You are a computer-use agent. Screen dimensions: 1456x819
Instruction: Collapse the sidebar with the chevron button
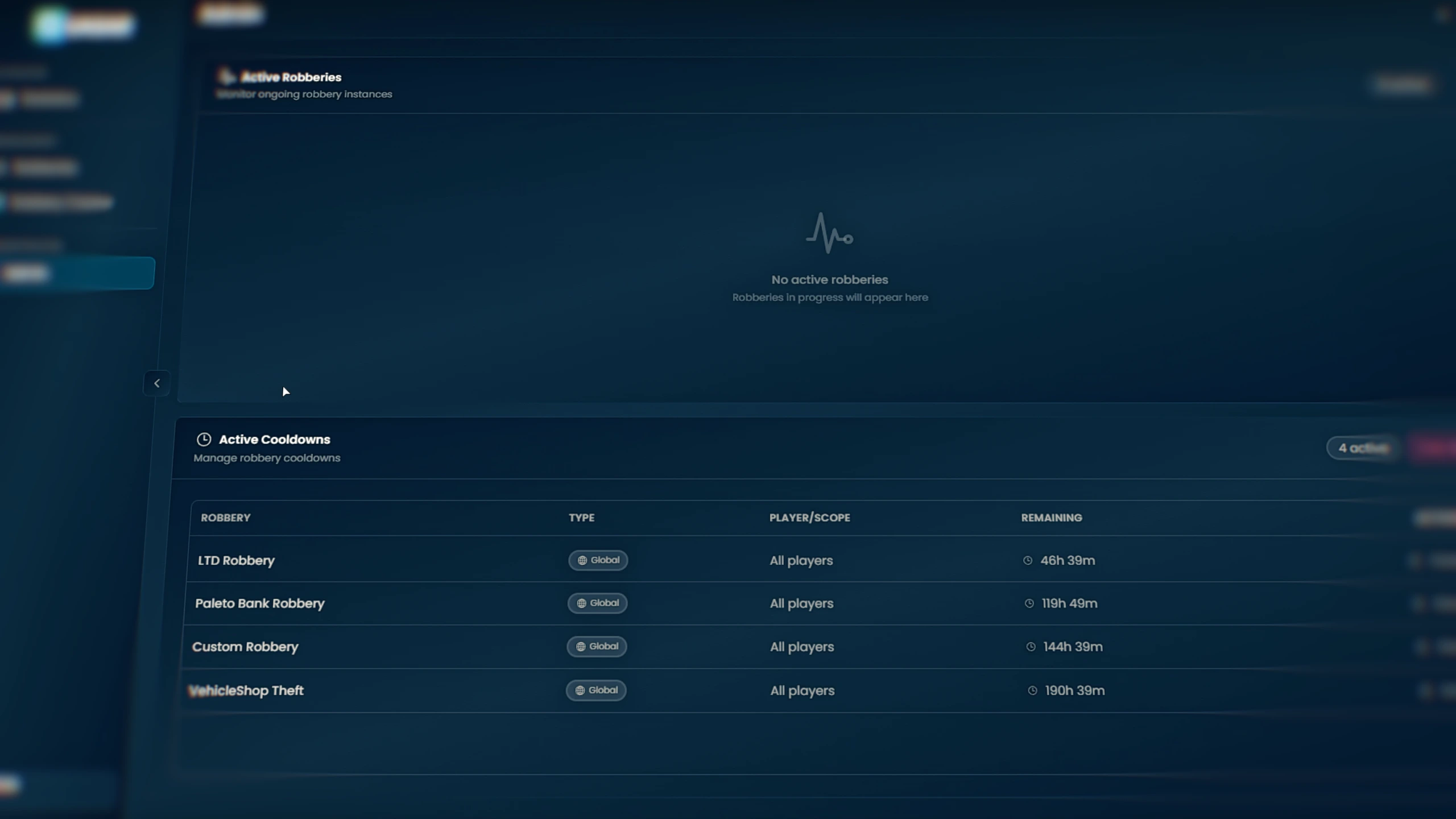point(156,383)
